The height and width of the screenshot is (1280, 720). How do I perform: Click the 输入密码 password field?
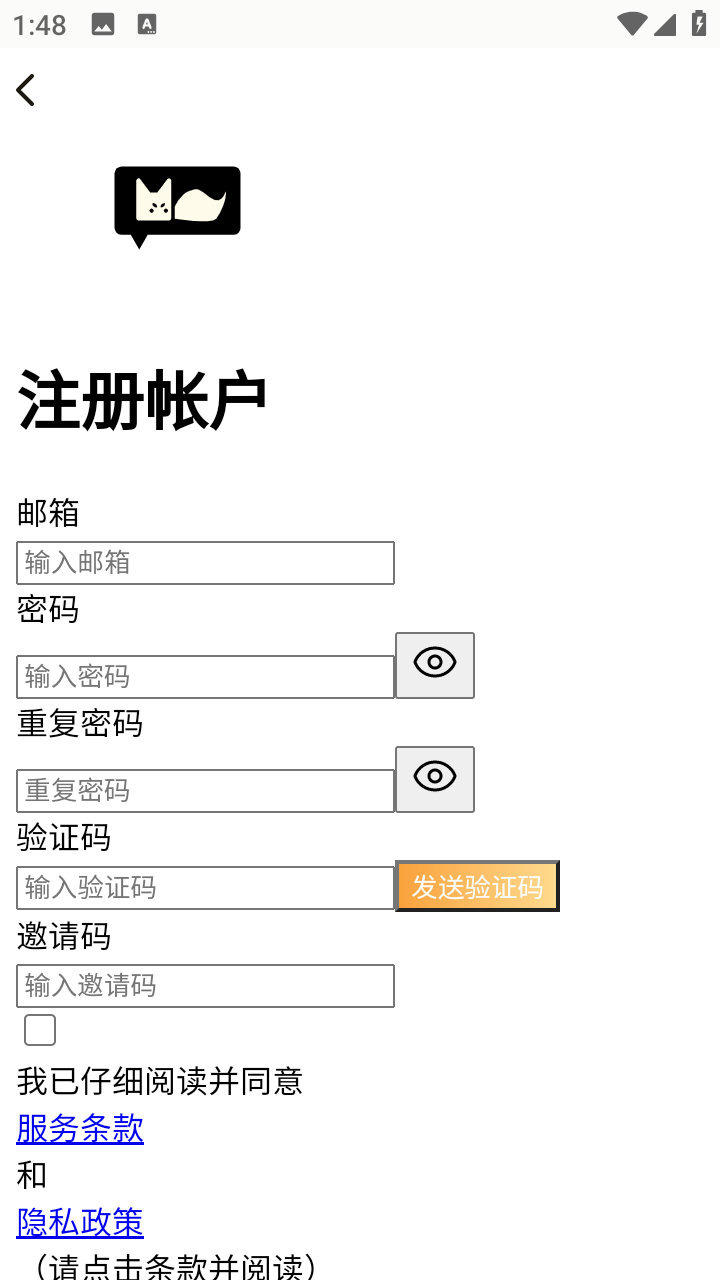pos(205,677)
